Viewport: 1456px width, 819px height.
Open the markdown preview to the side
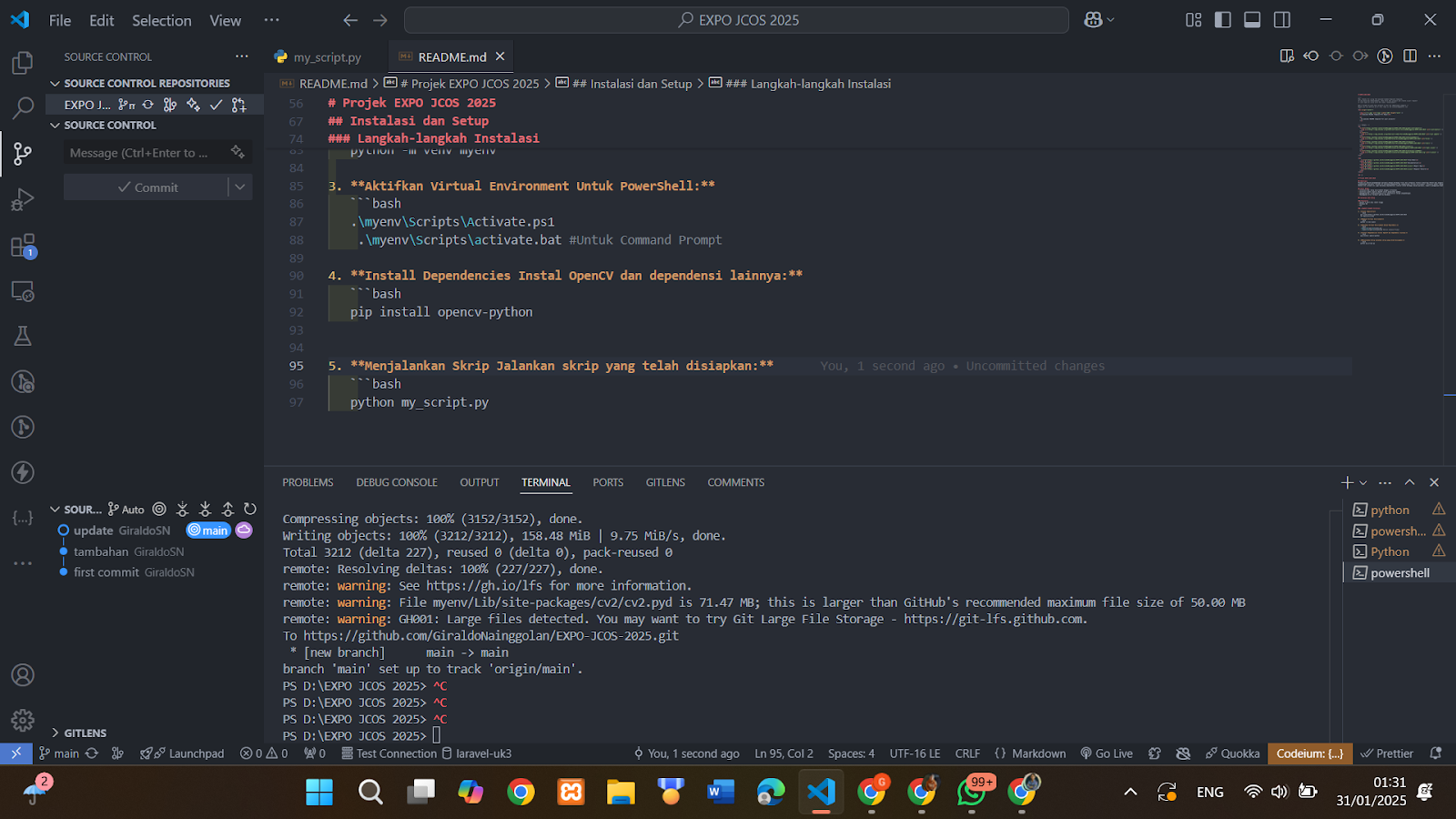click(1287, 56)
